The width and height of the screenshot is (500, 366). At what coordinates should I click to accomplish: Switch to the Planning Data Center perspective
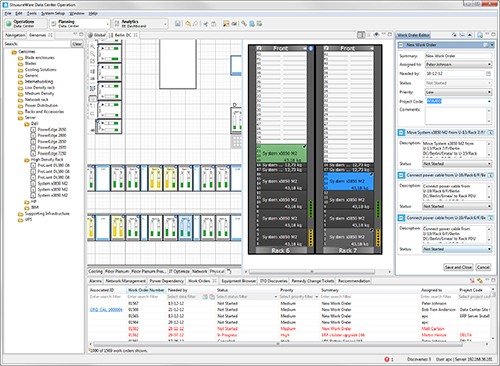click(x=80, y=24)
